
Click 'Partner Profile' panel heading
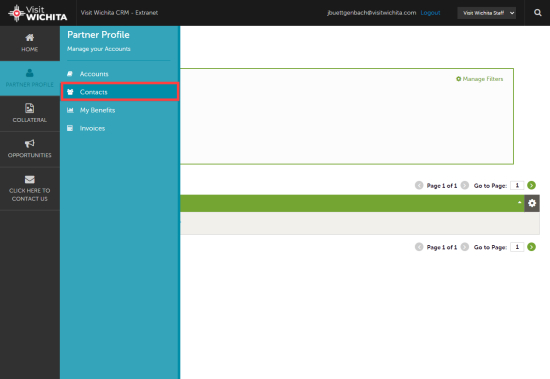point(98,35)
